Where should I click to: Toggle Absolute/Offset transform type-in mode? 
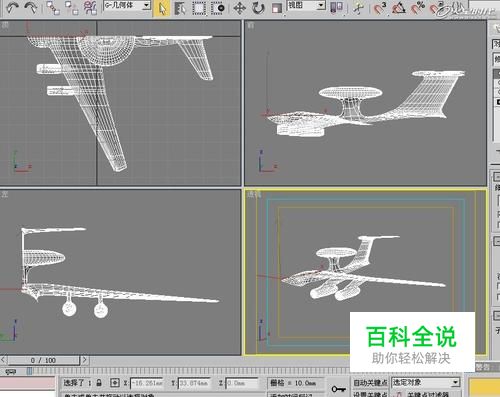point(115,383)
